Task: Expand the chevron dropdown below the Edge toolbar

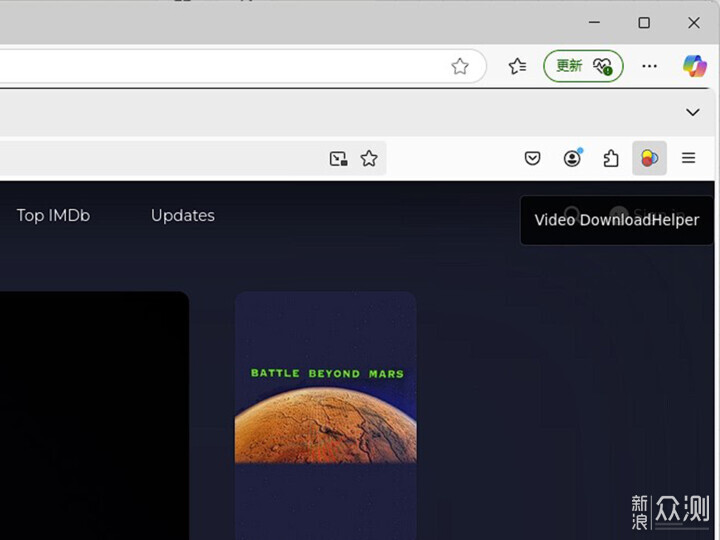Action: (692, 112)
